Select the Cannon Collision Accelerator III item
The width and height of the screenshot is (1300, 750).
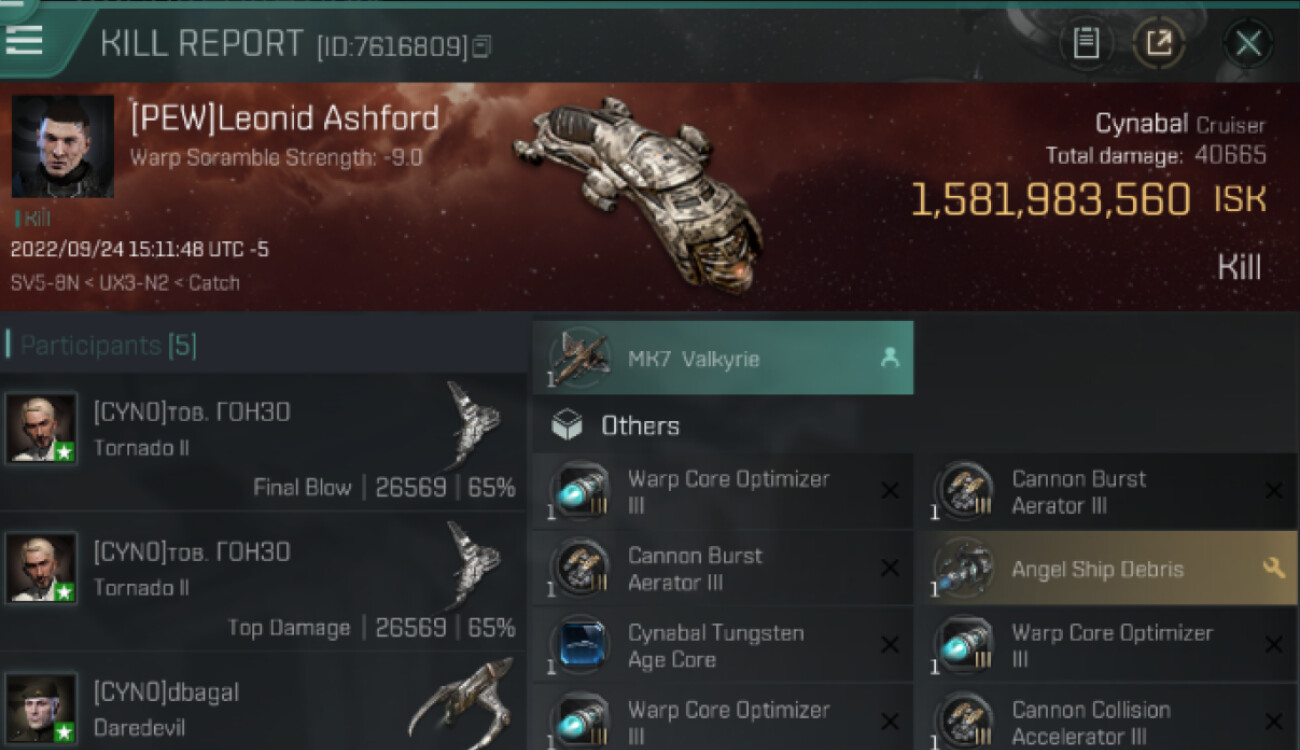tap(1107, 721)
